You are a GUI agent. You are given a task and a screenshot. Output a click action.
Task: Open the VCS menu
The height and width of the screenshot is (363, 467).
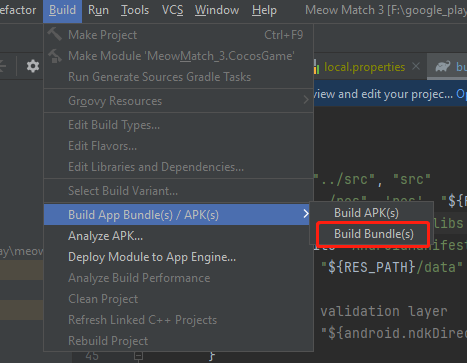172,10
